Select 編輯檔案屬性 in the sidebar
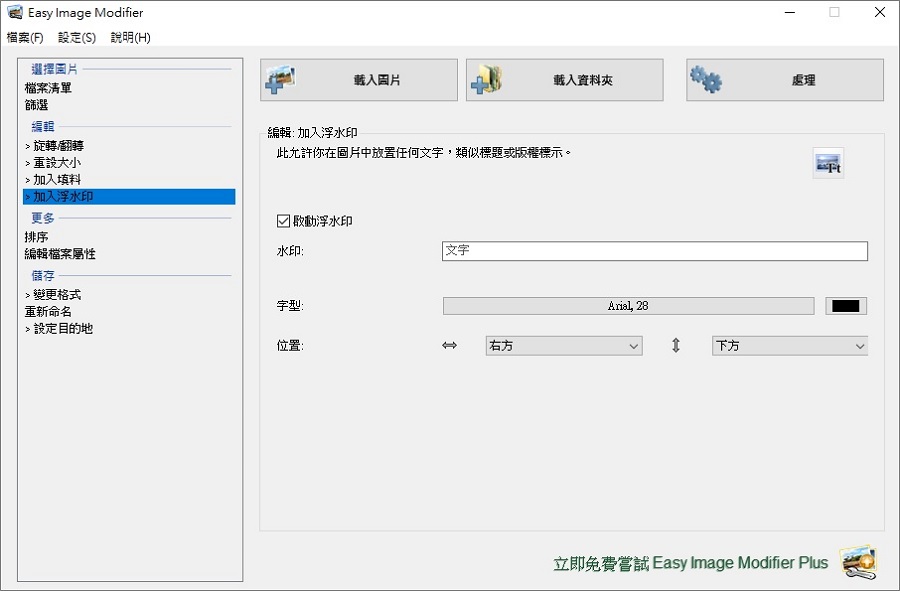Image resolution: width=900 pixels, height=591 pixels. pos(60,254)
